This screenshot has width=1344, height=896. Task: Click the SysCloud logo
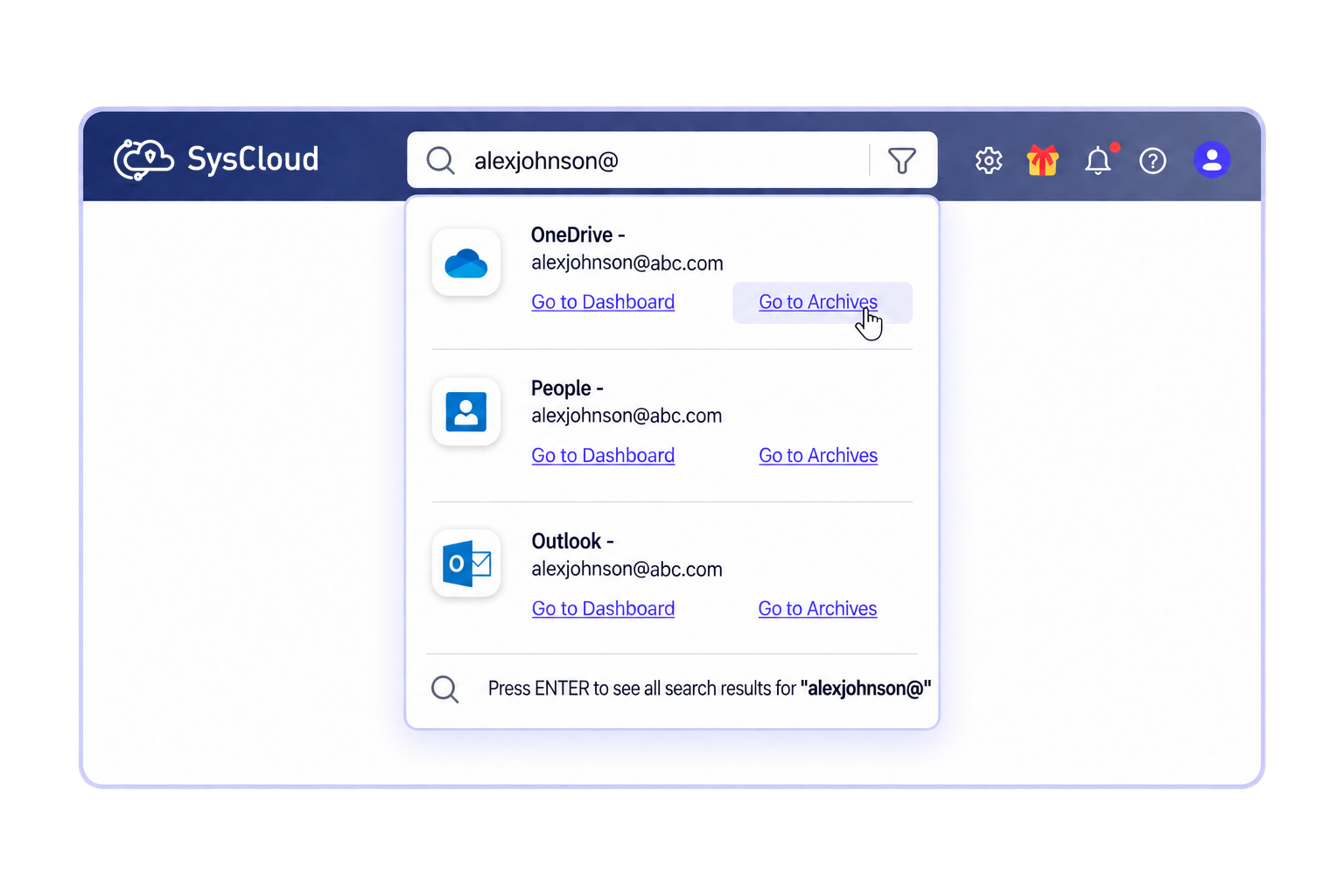coord(216,159)
